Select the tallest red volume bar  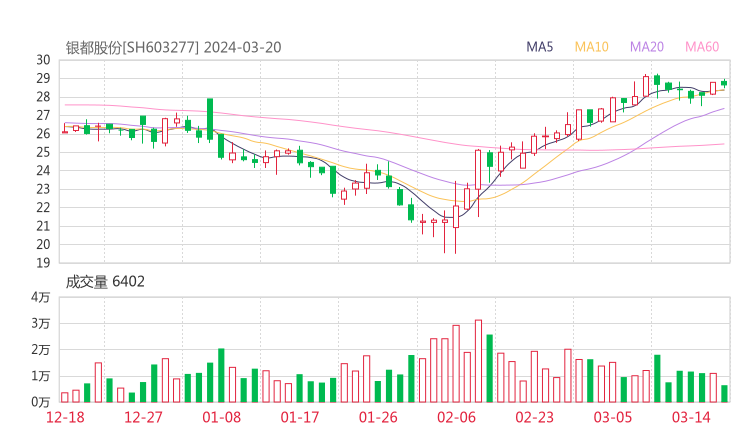[x=478, y=360]
